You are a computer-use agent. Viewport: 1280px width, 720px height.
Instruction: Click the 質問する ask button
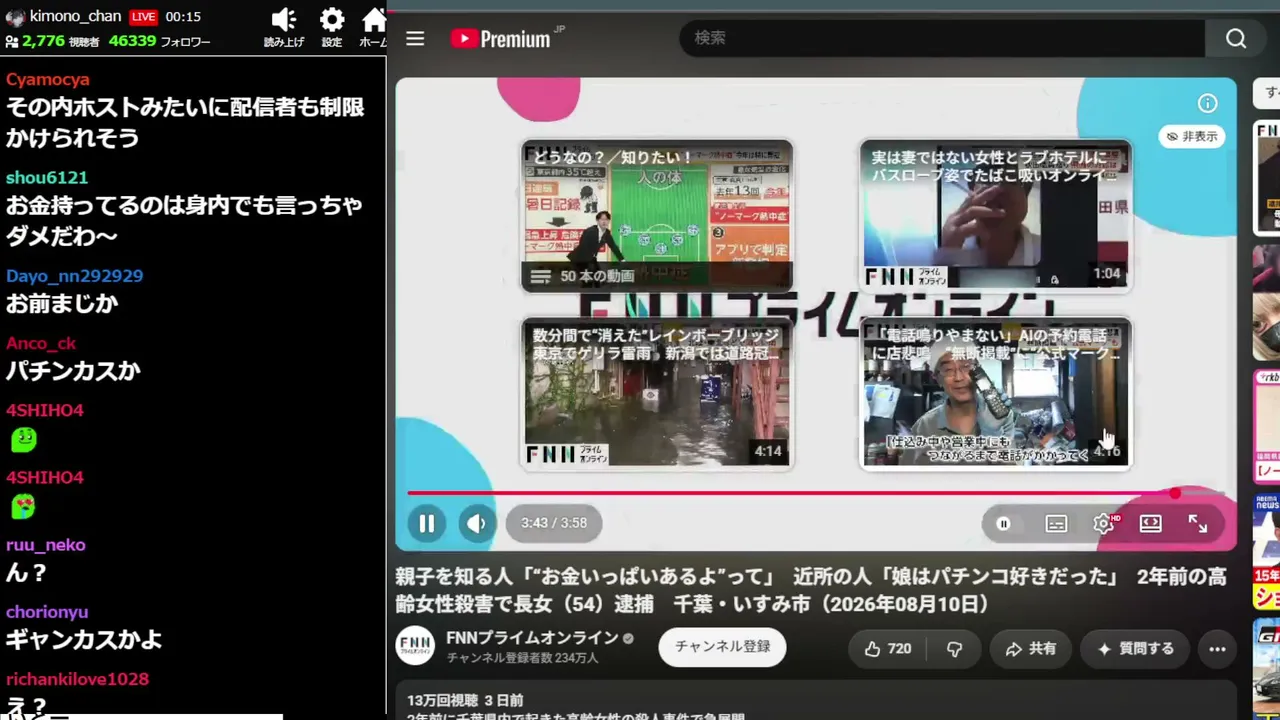pos(1135,649)
